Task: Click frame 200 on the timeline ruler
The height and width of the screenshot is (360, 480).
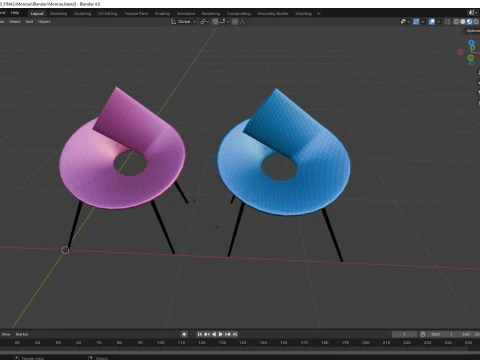Action: click(x=366, y=343)
